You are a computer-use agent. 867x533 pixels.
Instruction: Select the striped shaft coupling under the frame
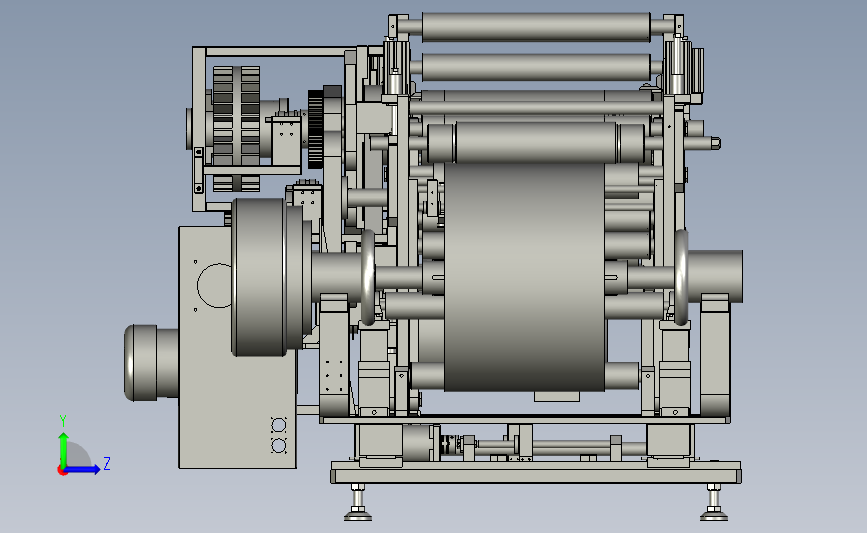coord(447,443)
